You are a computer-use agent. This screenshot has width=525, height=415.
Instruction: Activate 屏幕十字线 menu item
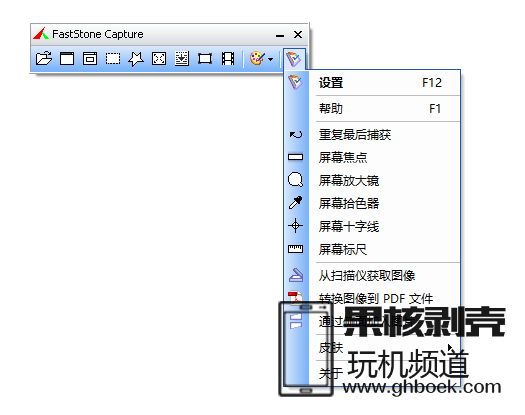pos(384,226)
